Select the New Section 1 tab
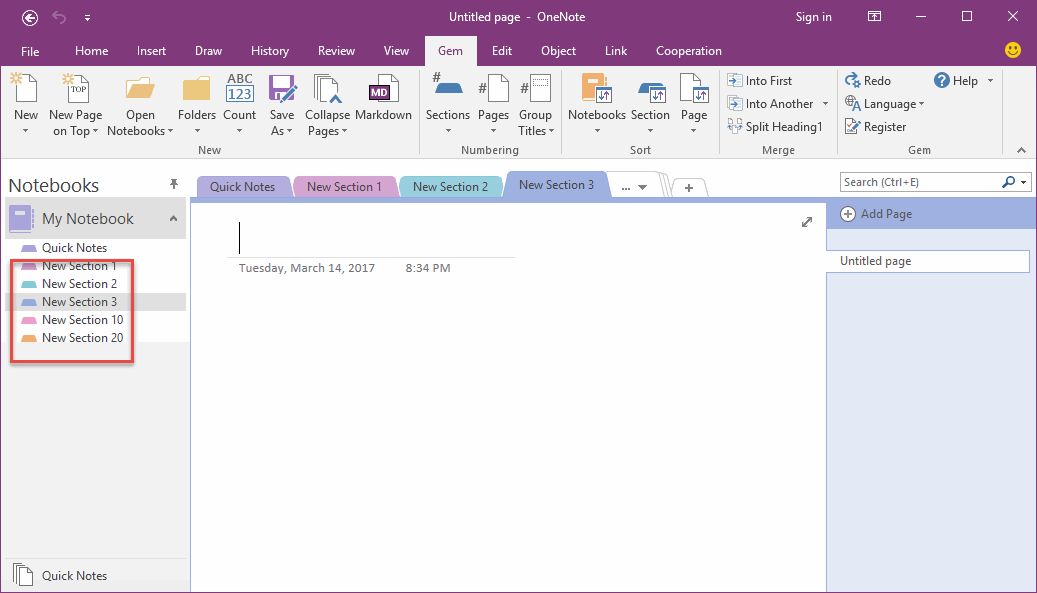Image resolution: width=1037 pixels, height=593 pixels. tap(344, 187)
